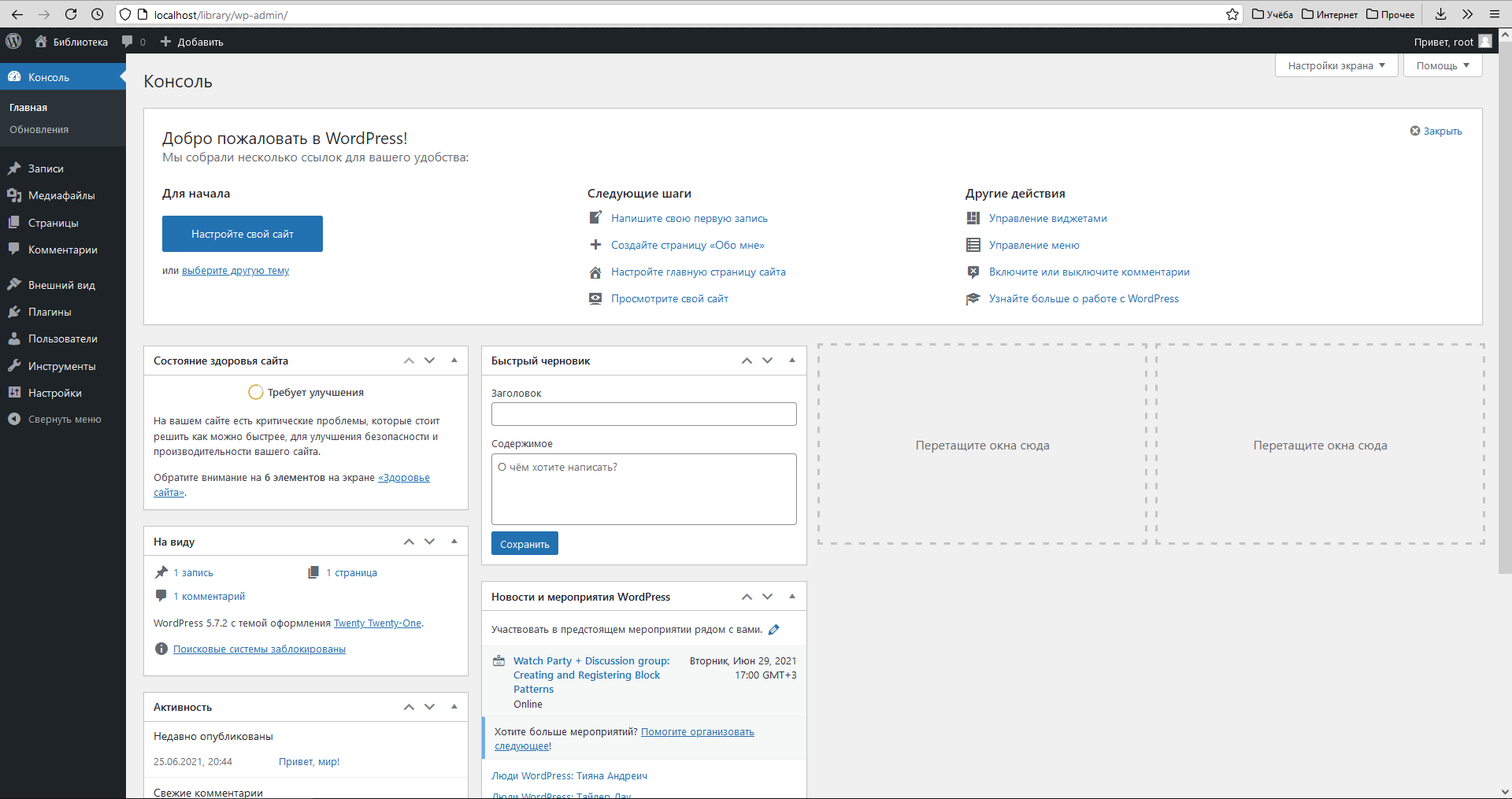The width and height of the screenshot is (1512, 799).
Task: Click the Страницы sidebar icon
Action: coord(14,223)
